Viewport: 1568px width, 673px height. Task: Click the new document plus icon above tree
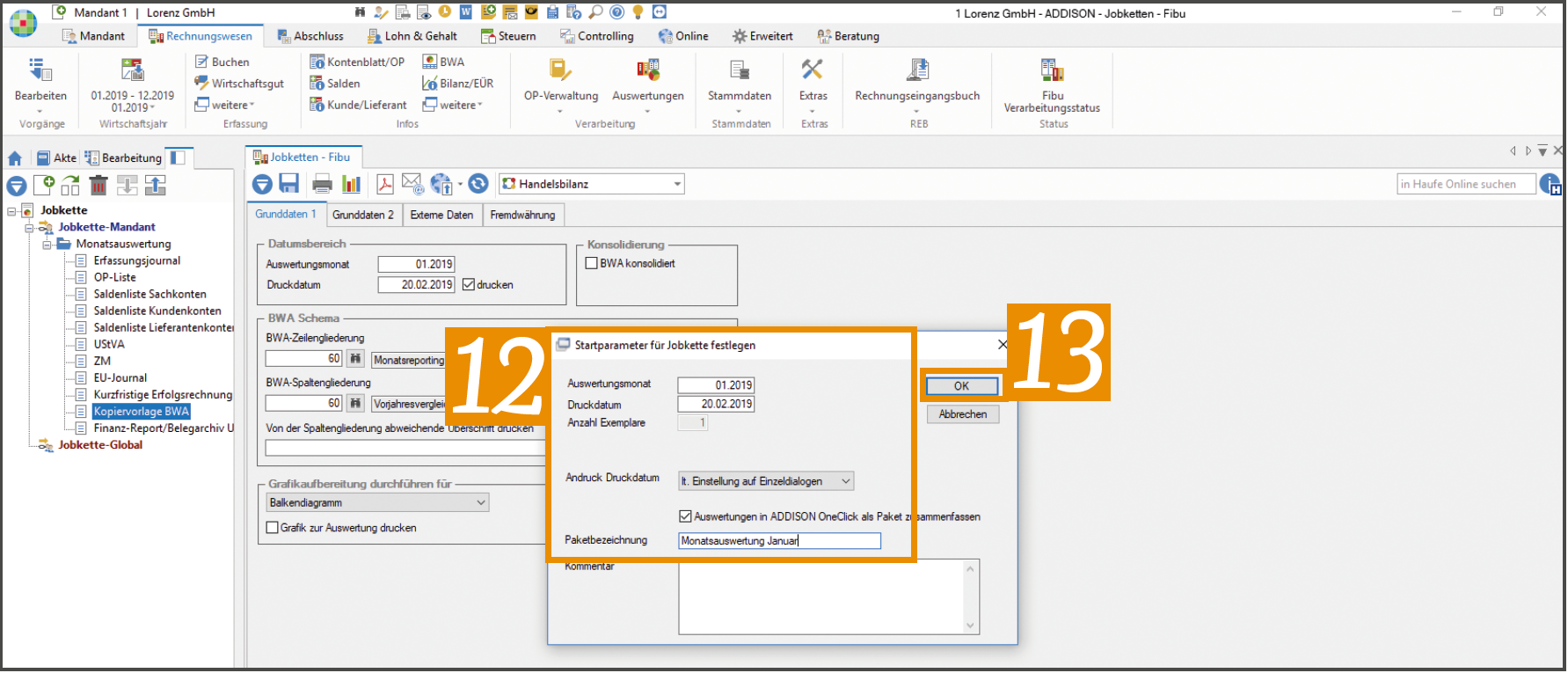[x=44, y=185]
